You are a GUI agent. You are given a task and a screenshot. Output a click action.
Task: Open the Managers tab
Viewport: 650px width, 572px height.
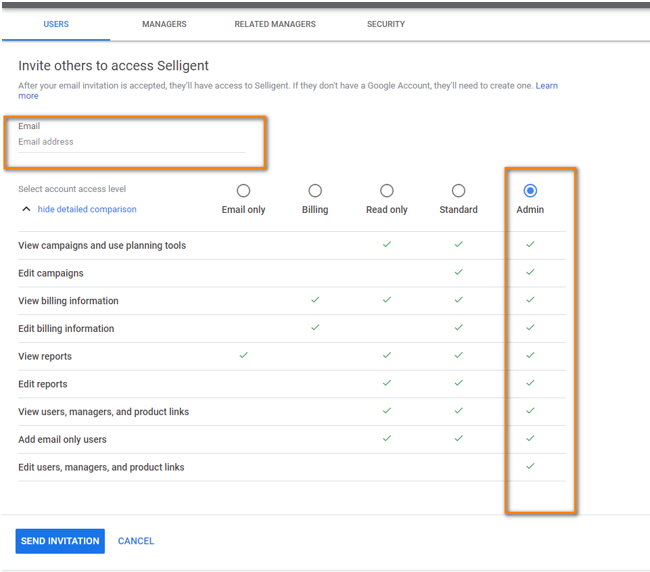[x=164, y=24]
